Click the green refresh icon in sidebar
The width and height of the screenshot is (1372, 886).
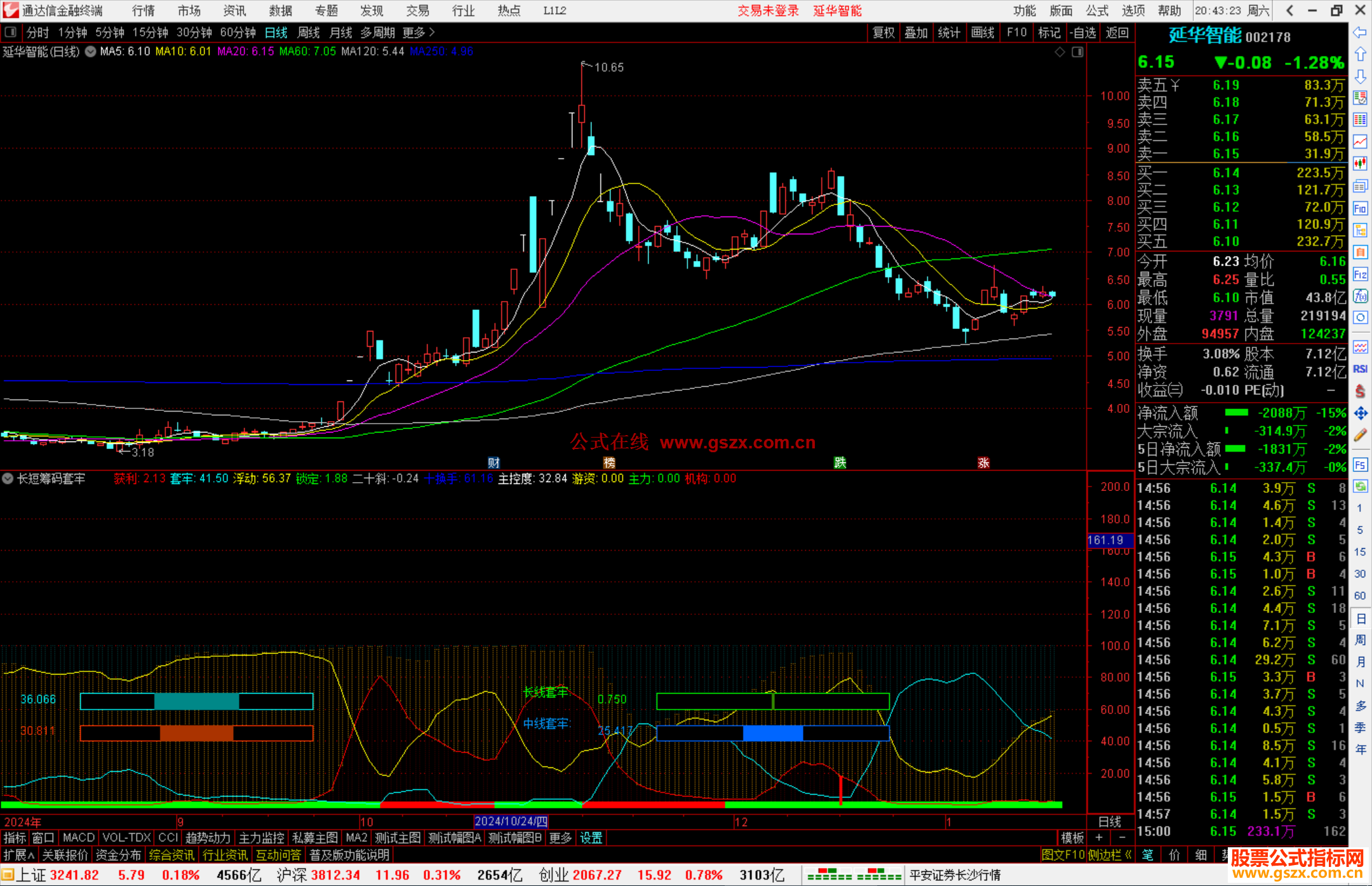1360,487
